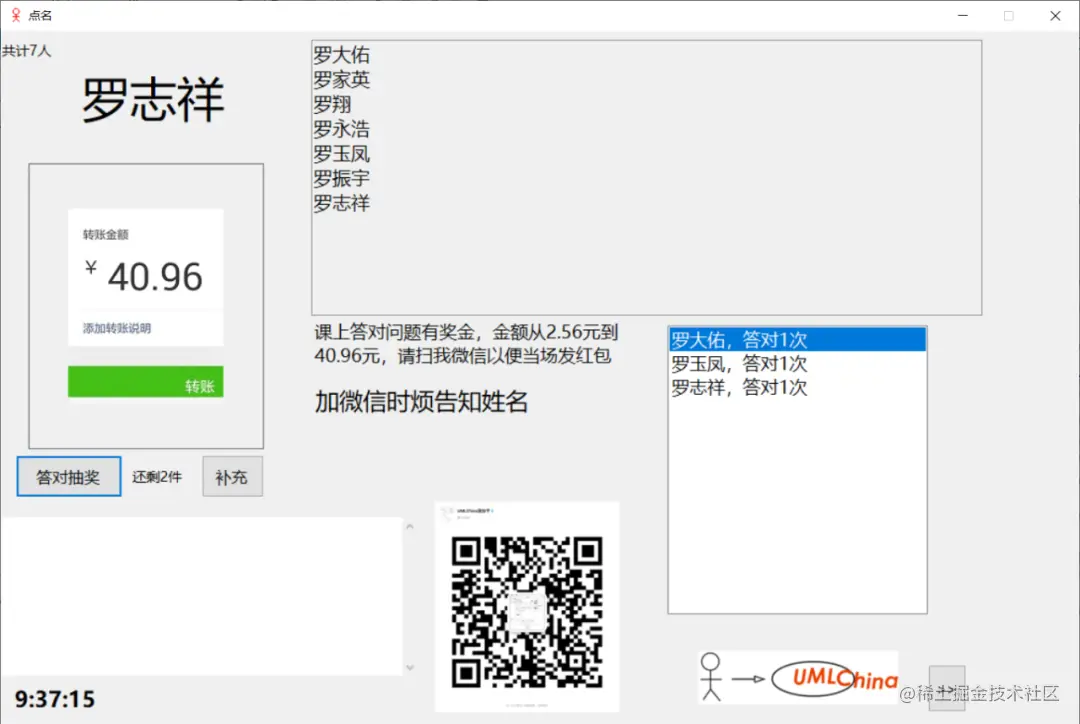Click the large 罗志祥 name label

[153, 100]
